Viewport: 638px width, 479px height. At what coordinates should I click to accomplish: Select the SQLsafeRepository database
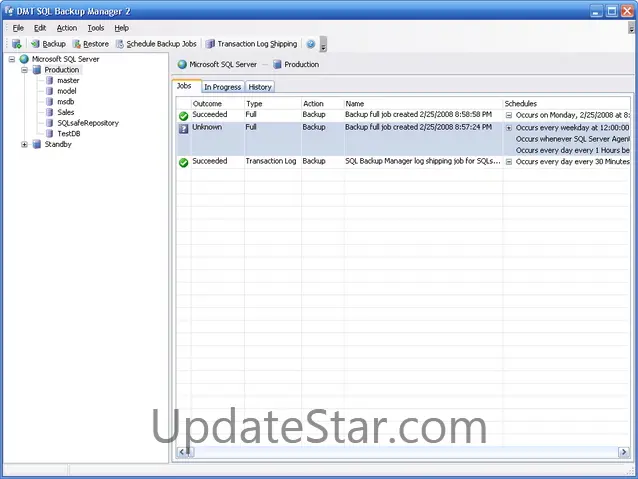88,123
